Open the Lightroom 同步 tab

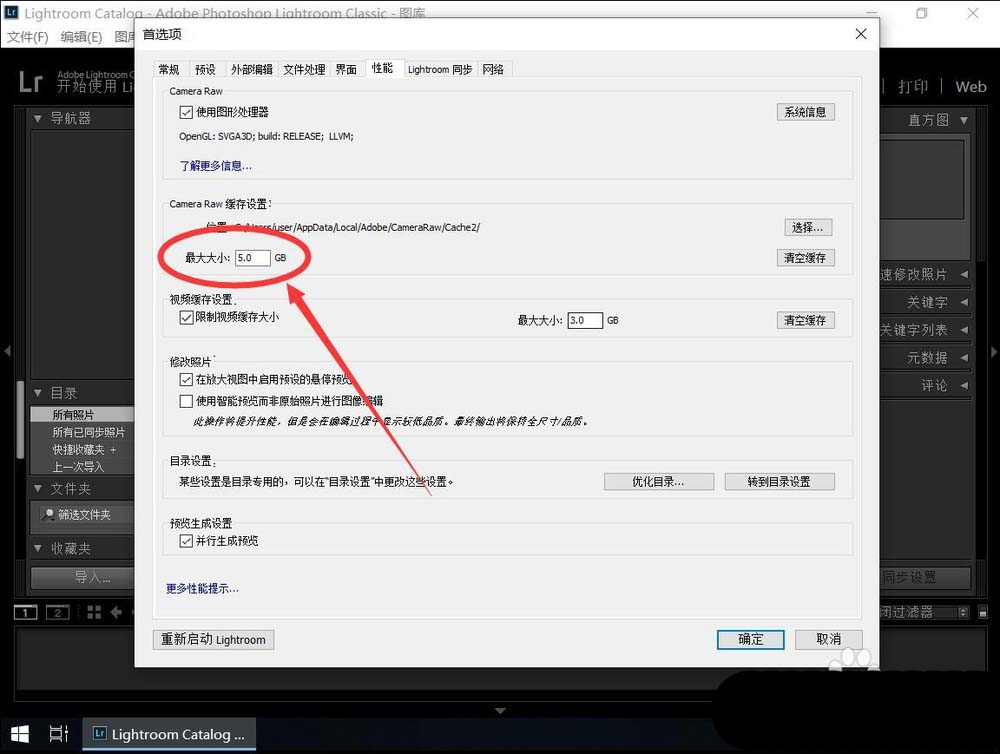pos(440,69)
